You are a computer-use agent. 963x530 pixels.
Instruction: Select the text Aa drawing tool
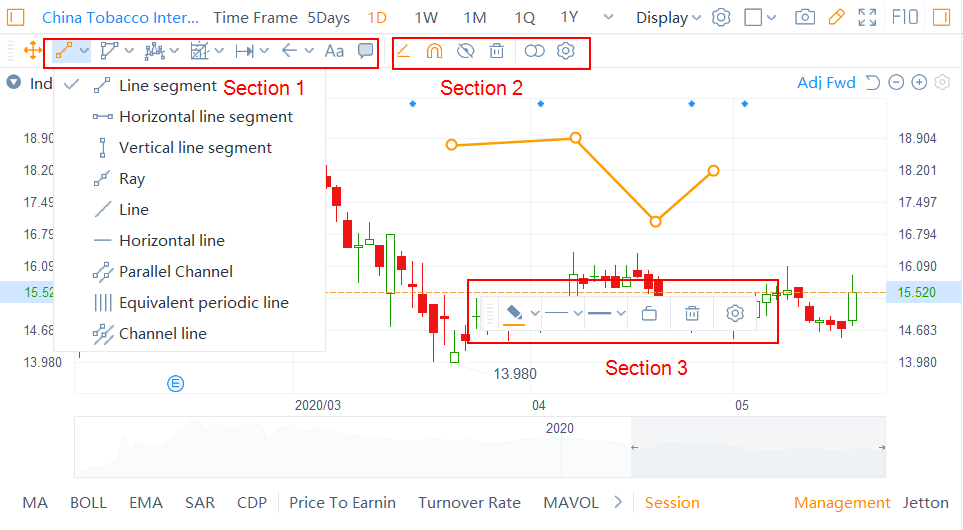click(334, 51)
